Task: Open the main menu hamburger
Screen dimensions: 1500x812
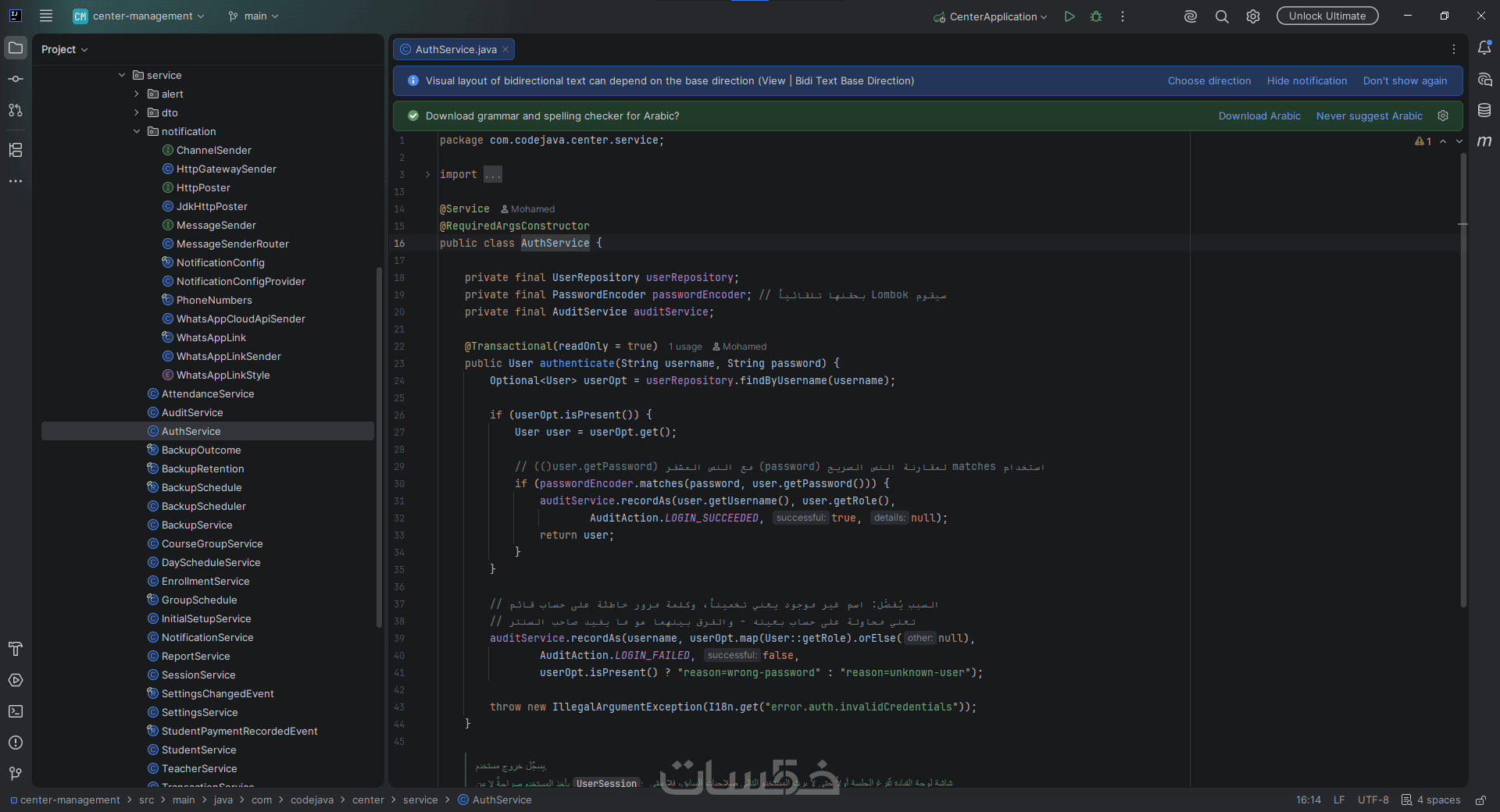Action: click(x=46, y=16)
